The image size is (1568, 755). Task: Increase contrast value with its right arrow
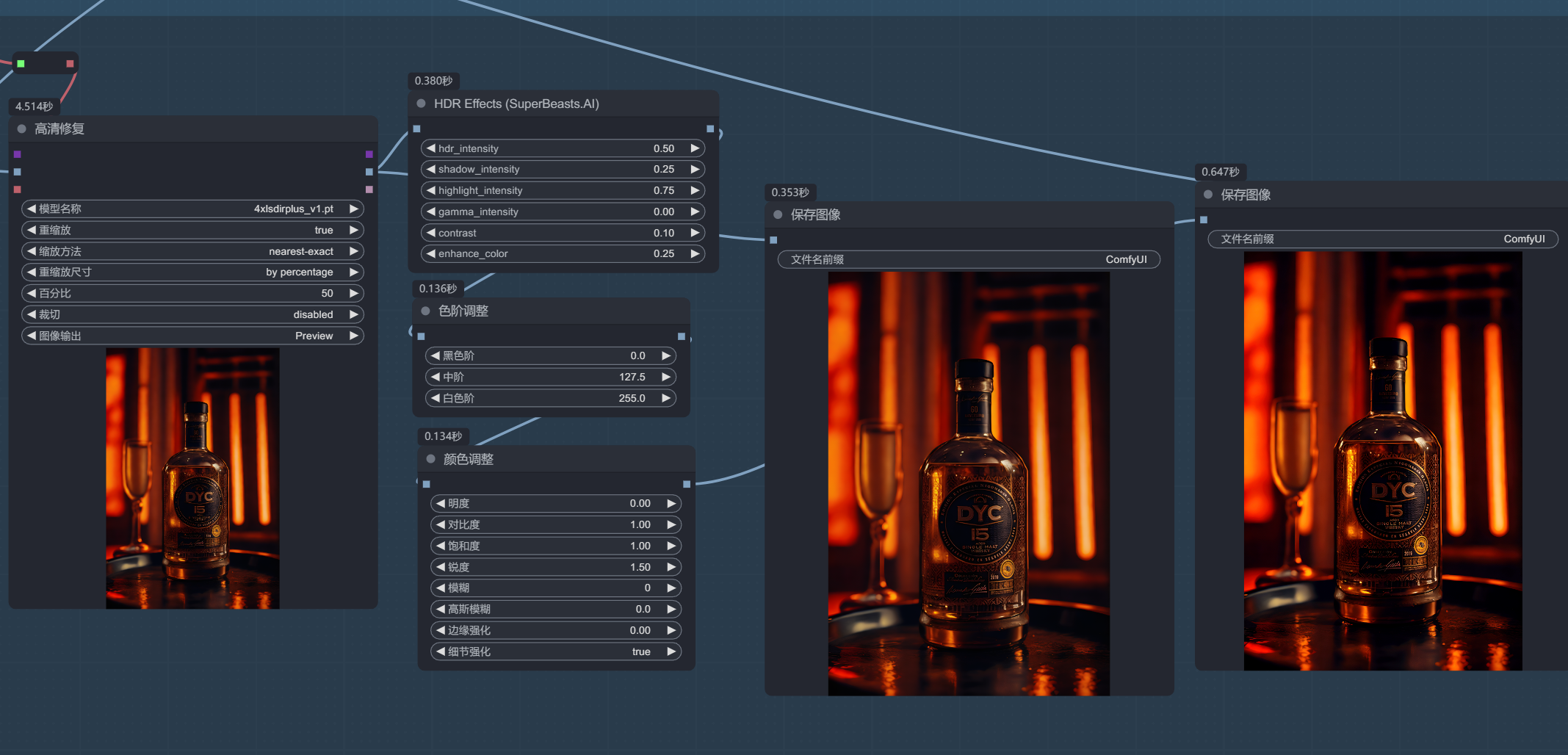[695, 233]
